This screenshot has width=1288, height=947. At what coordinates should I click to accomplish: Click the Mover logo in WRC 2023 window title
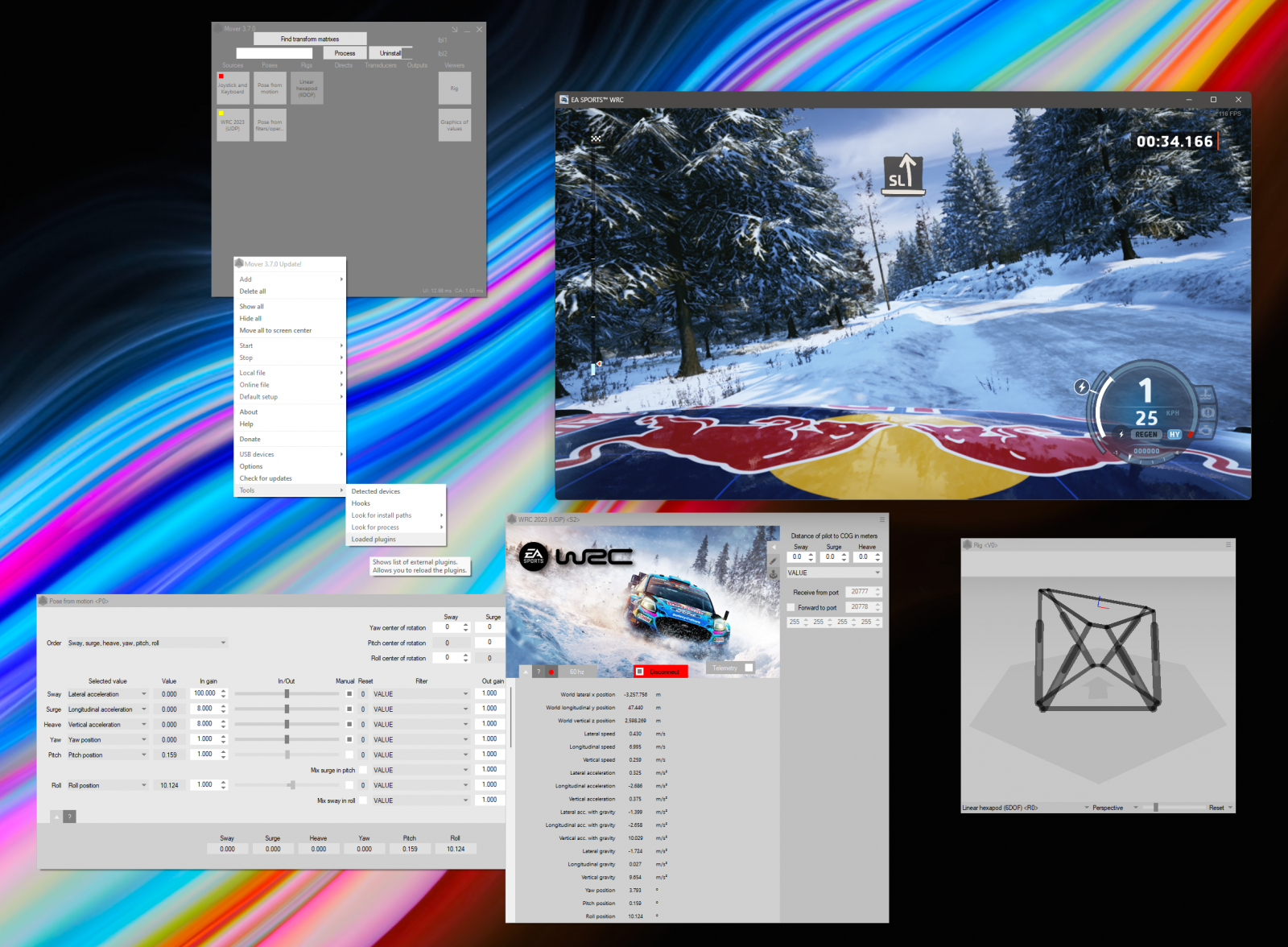[512, 519]
